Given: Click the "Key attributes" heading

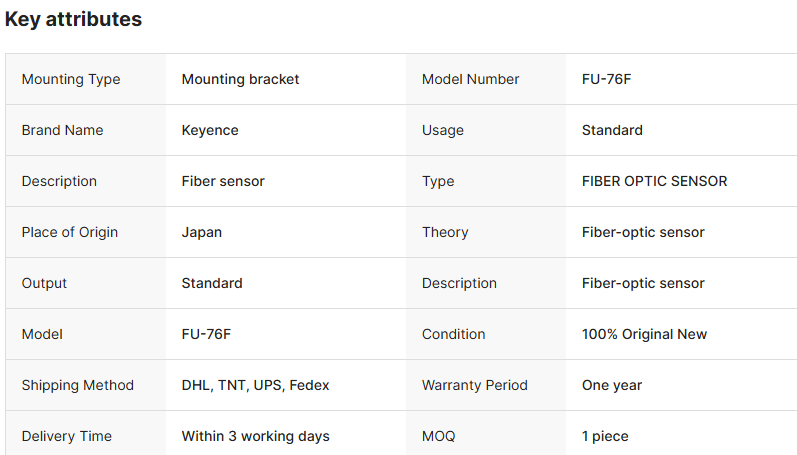Looking at the screenshot, I should [x=73, y=19].
